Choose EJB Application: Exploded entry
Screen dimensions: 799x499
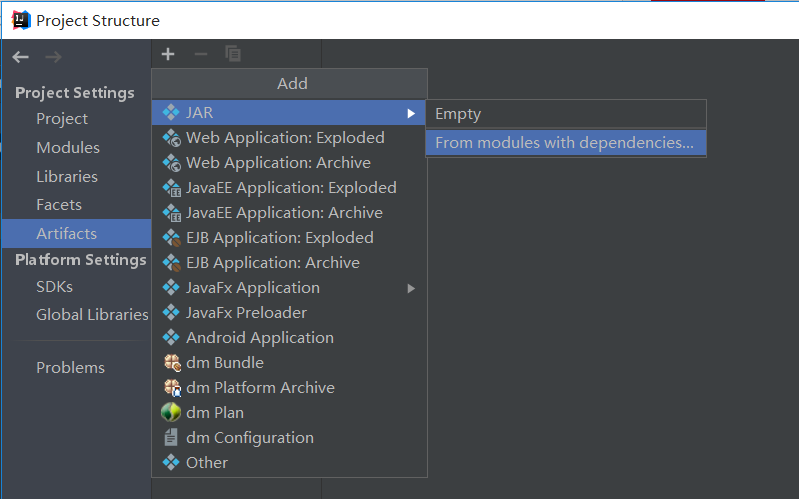coord(288,238)
